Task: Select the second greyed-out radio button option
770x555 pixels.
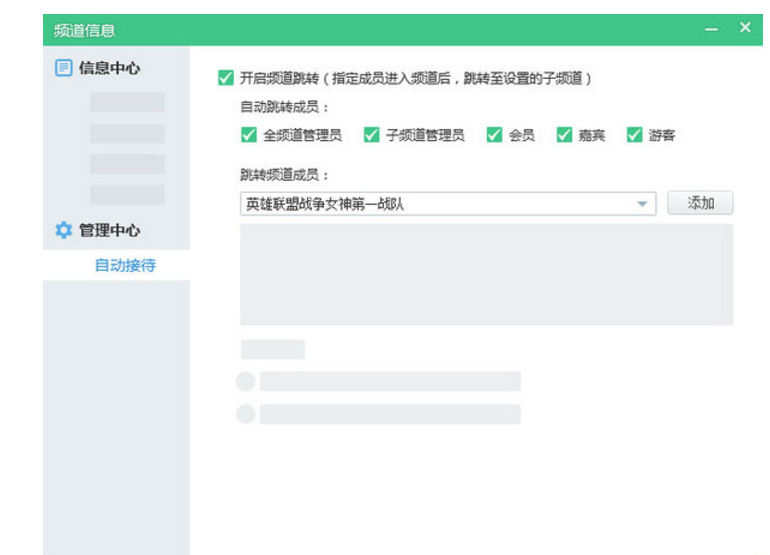Action: point(245,414)
